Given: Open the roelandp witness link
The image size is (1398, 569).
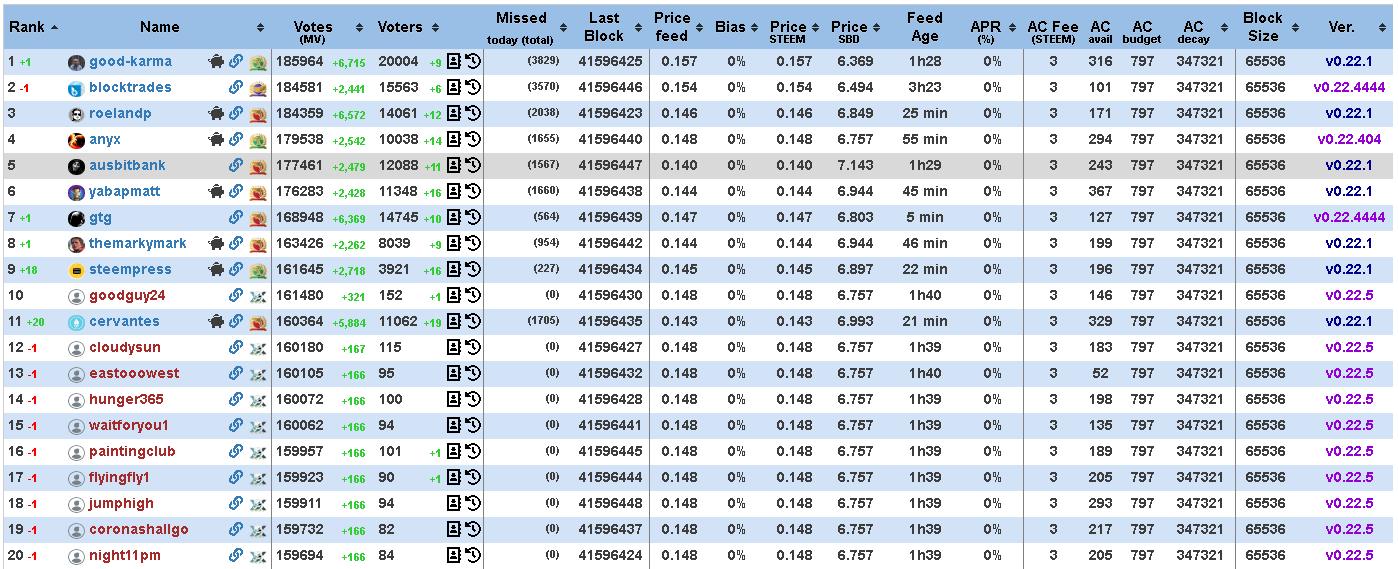Looking at the screenshot, I should click(x=120, y=113).
